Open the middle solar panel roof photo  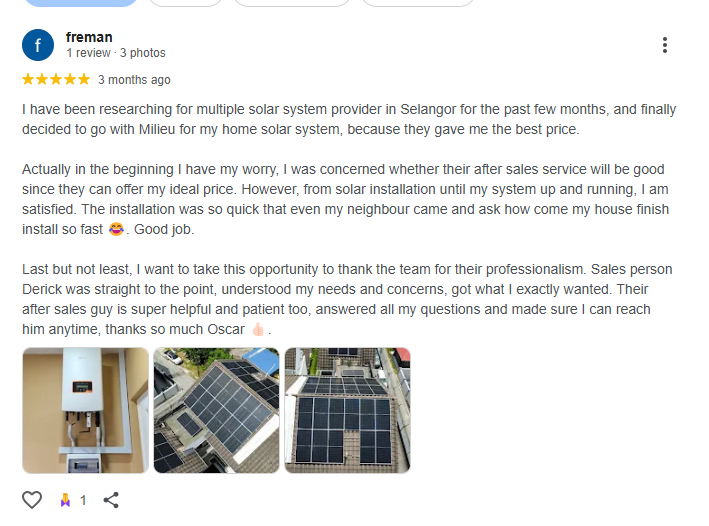point(216,410)
